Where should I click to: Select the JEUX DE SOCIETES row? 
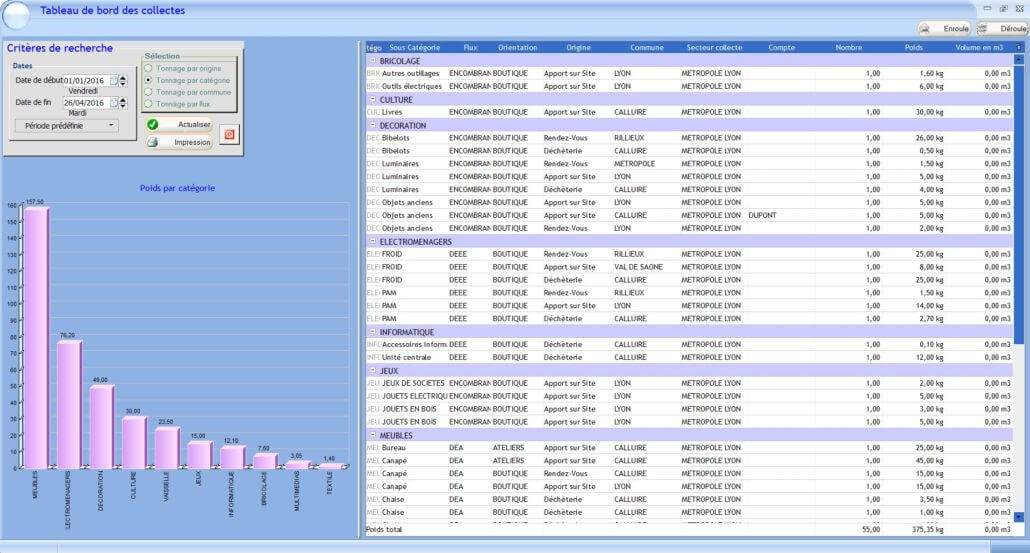[x=689, y=383]
